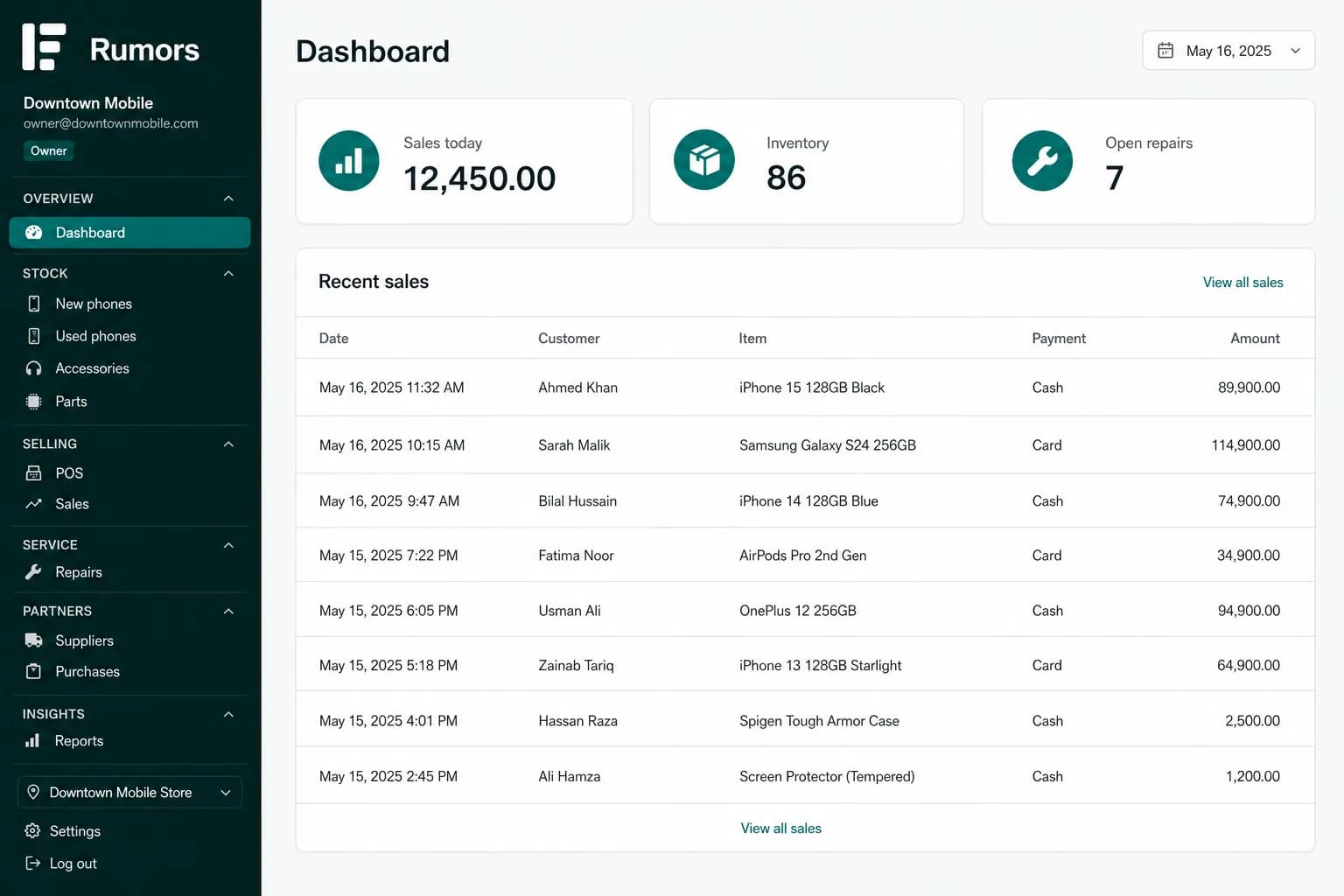Click the Date column header
The image size is (1344, 896).
333,339
